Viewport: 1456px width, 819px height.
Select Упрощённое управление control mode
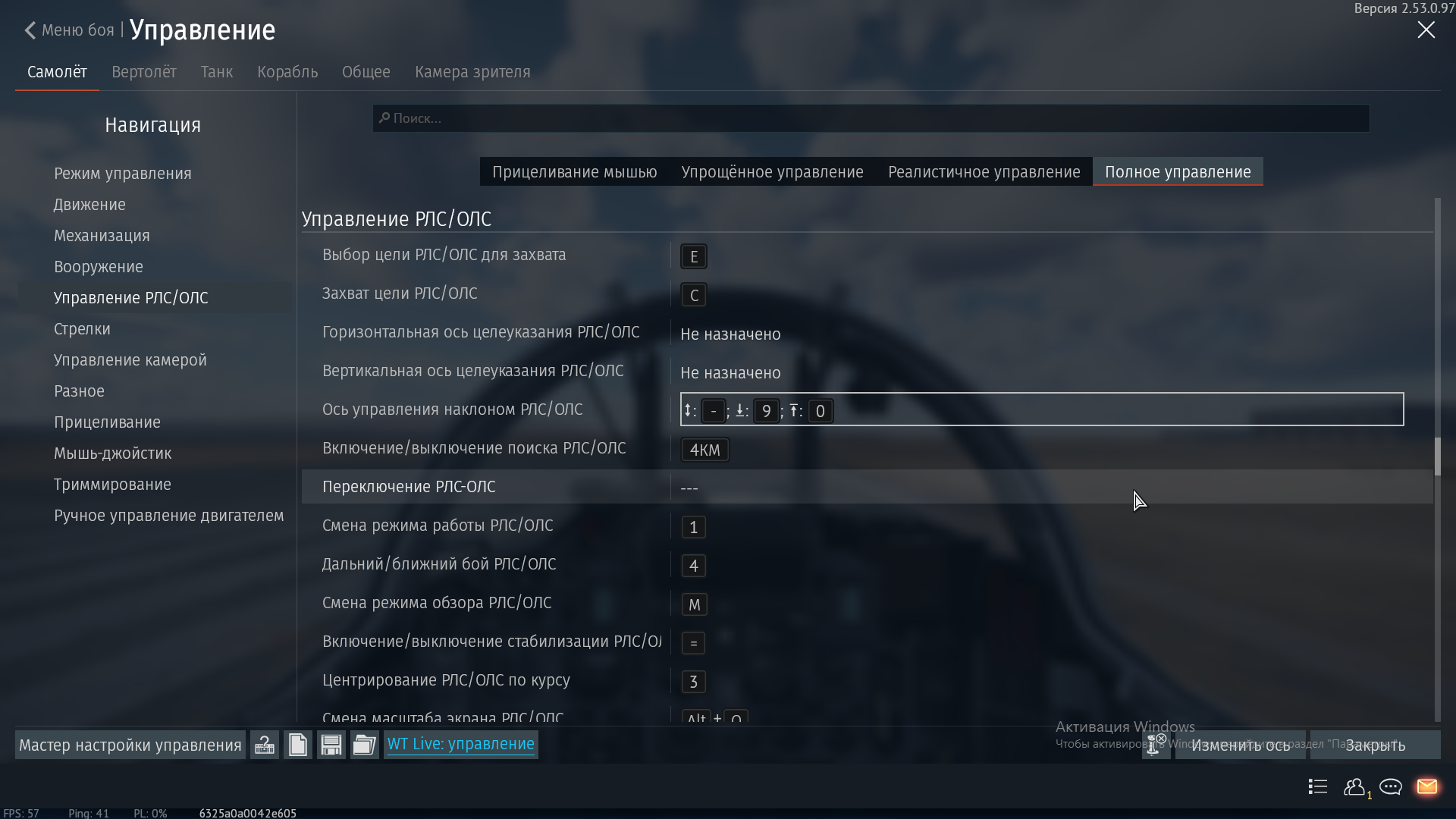pyautogui.click(x=772, y=172)
